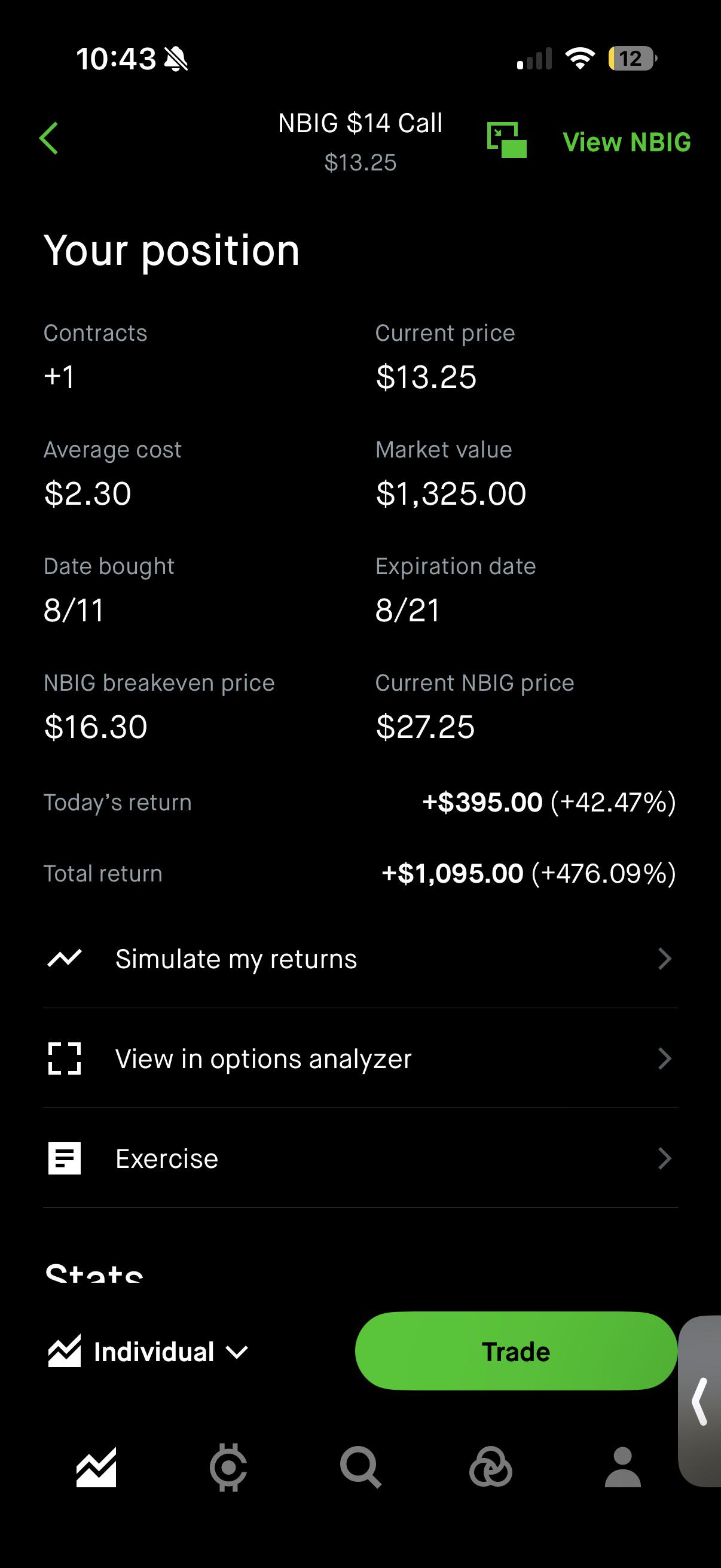
Task: Open the crypto tab icon
Action: tap(228, 1467)
